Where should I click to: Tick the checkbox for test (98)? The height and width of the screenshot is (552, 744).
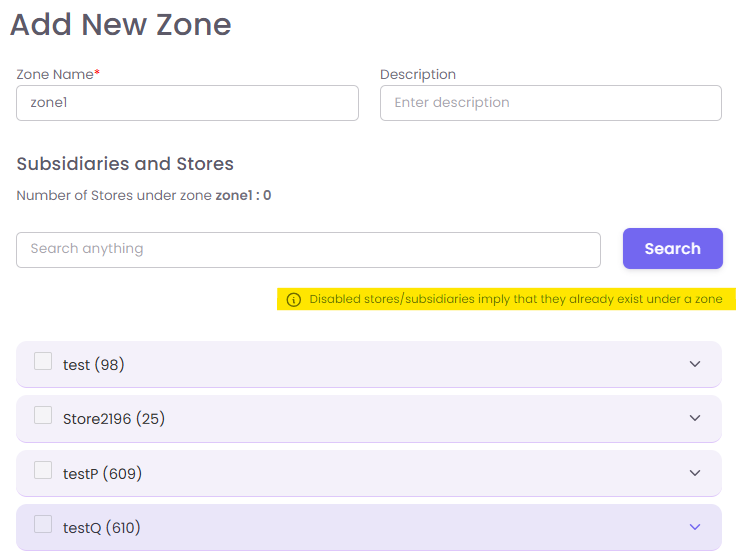pos(43,362)
